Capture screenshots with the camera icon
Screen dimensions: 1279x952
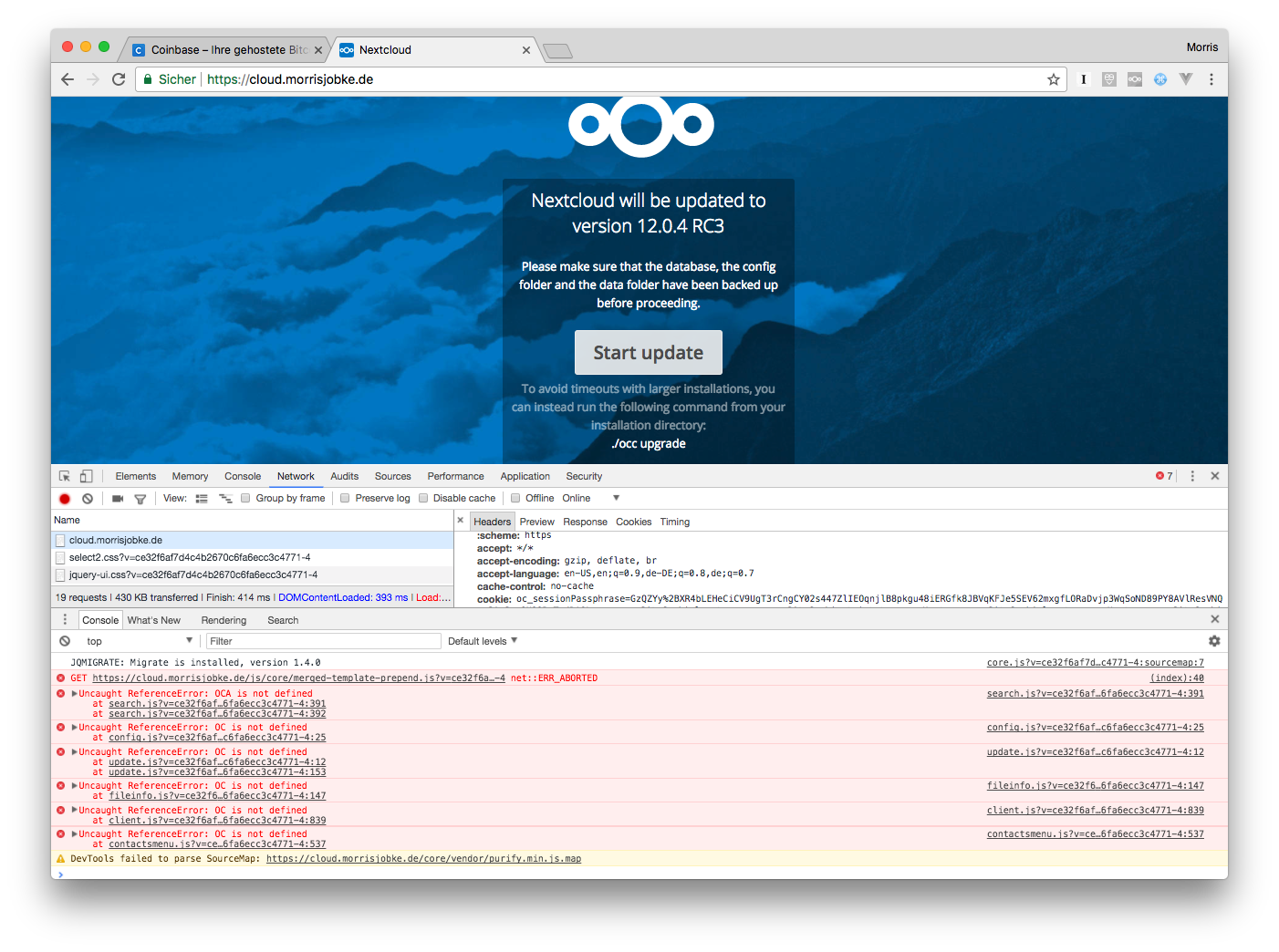118,499
